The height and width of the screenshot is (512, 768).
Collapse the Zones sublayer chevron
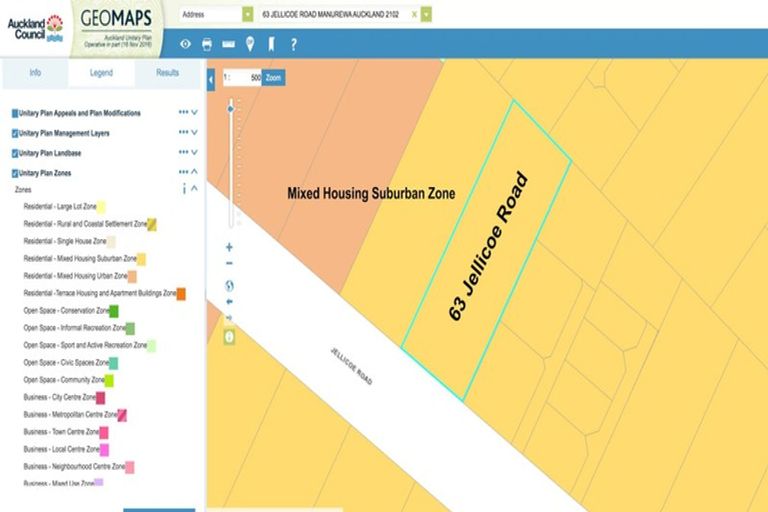(x=194, y=188)
